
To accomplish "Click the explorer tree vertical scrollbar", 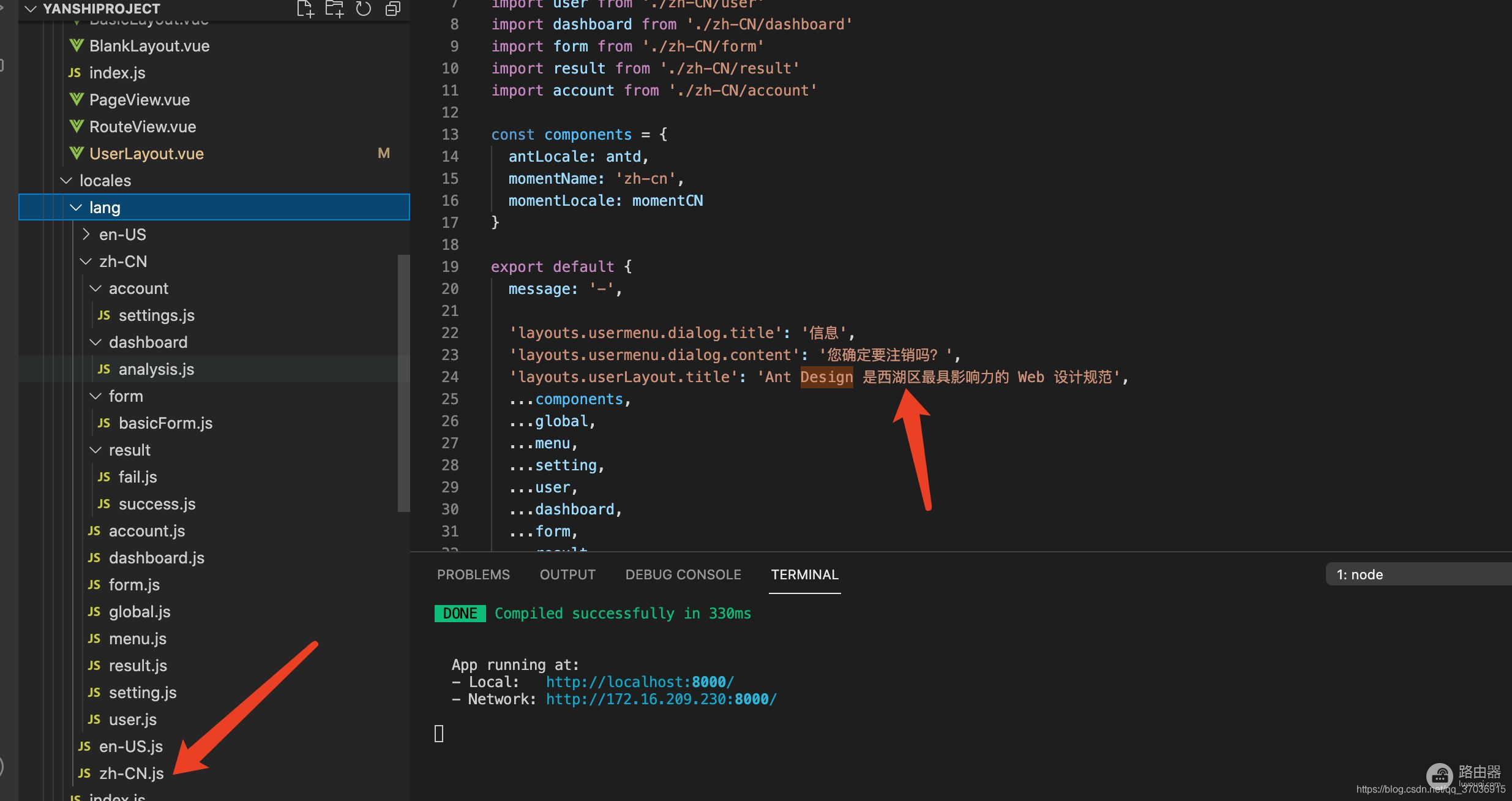I will coord(403,383).
